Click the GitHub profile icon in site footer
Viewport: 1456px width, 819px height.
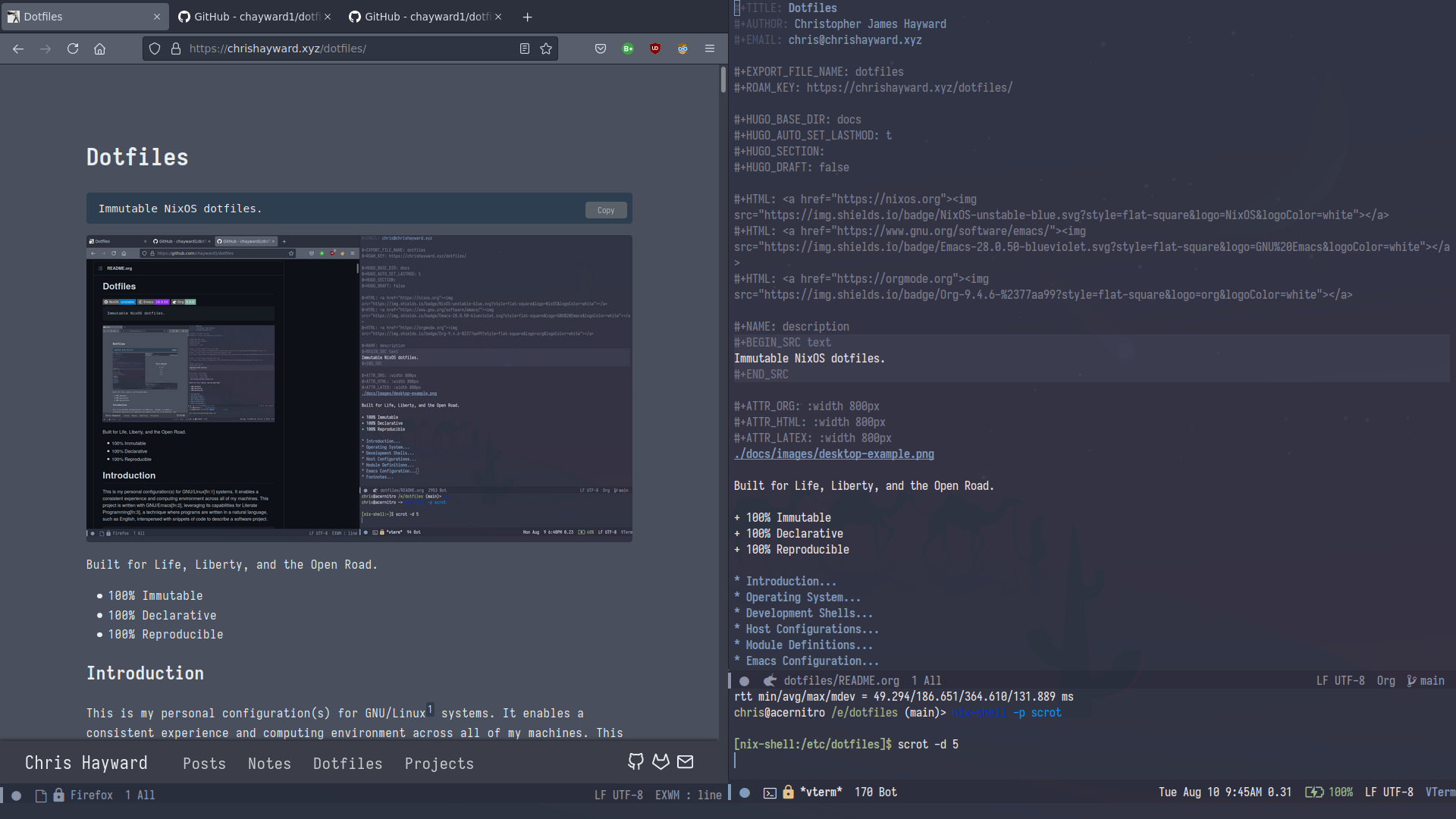click(636, 762)
